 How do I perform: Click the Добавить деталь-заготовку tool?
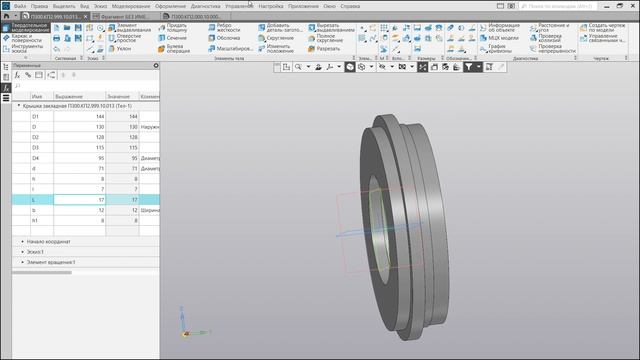pos(280,27)
